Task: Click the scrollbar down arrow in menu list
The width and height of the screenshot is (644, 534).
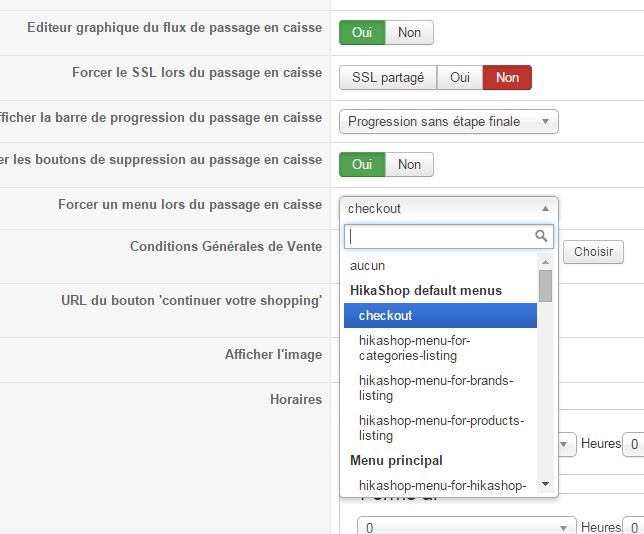Action: [x=545, y=485]
